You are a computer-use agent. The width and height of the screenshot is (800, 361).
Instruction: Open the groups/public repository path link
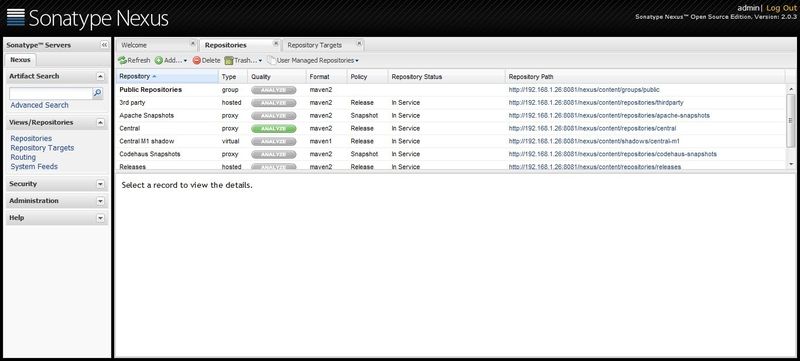coord(584,90)
